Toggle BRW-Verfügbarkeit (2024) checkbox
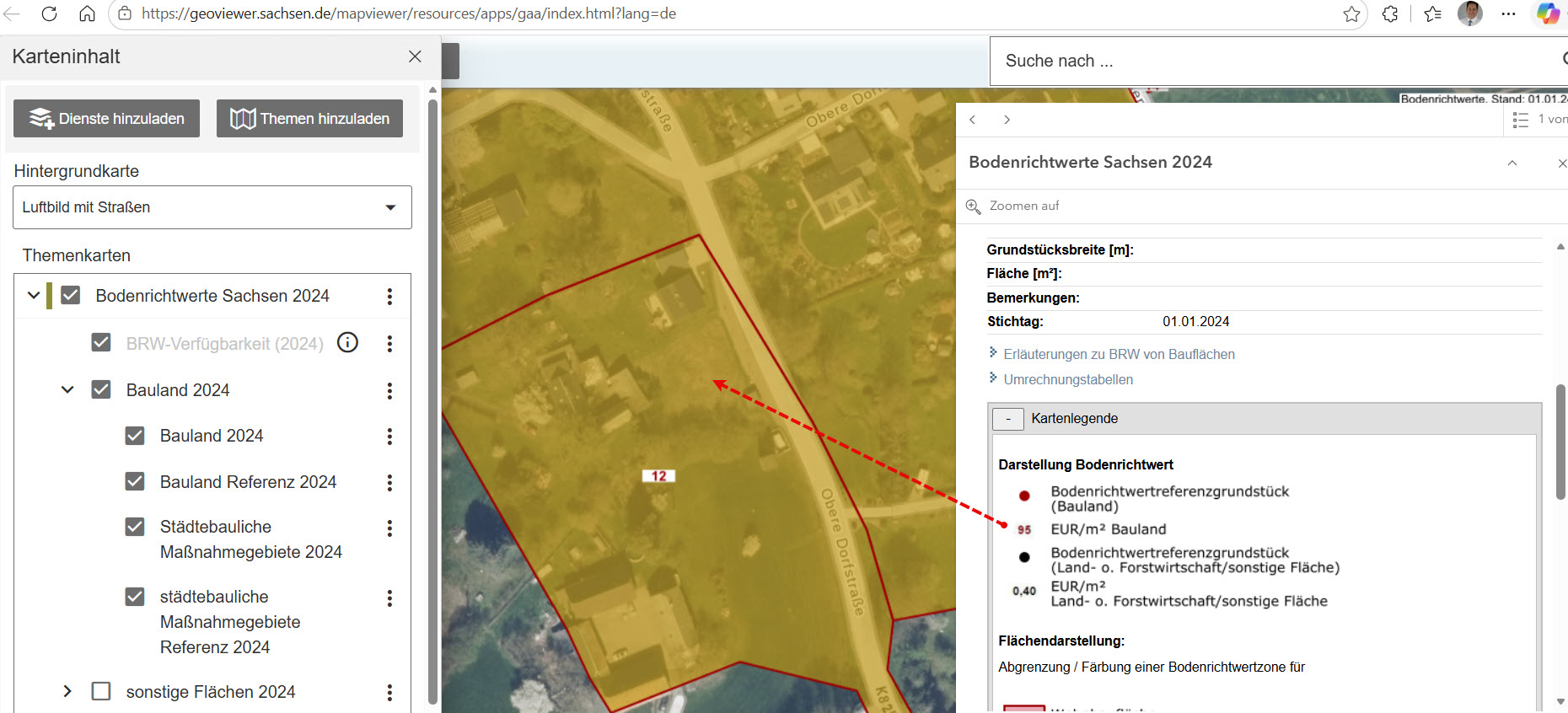Screen dimensions: 1568x713 point(101,342)
